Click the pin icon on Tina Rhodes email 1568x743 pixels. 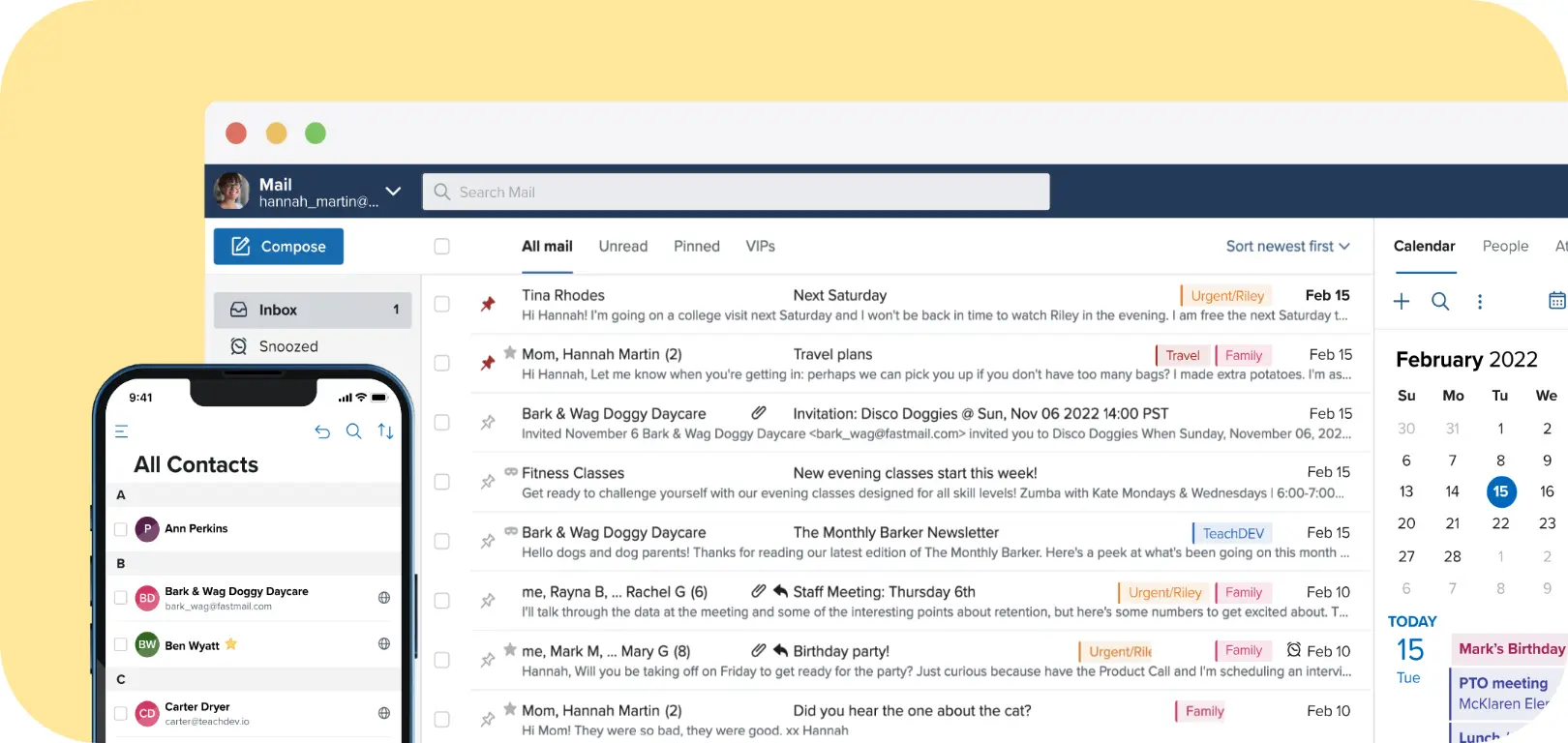click(488, 305)
